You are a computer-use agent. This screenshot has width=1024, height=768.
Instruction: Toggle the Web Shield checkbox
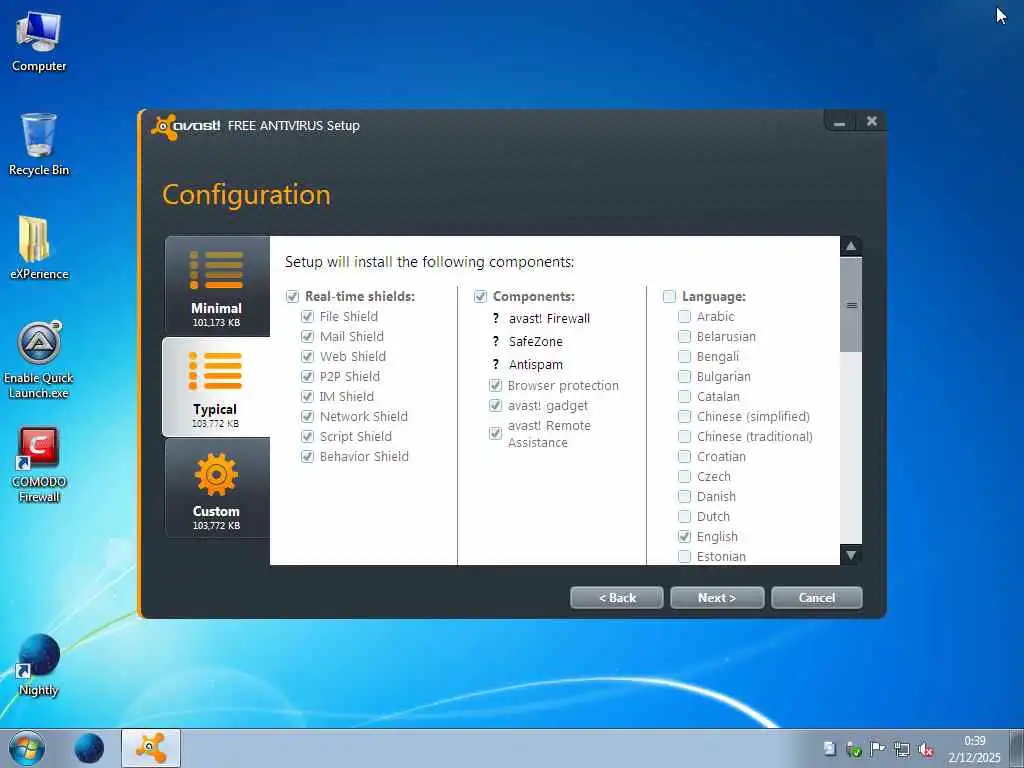[308, 357]
